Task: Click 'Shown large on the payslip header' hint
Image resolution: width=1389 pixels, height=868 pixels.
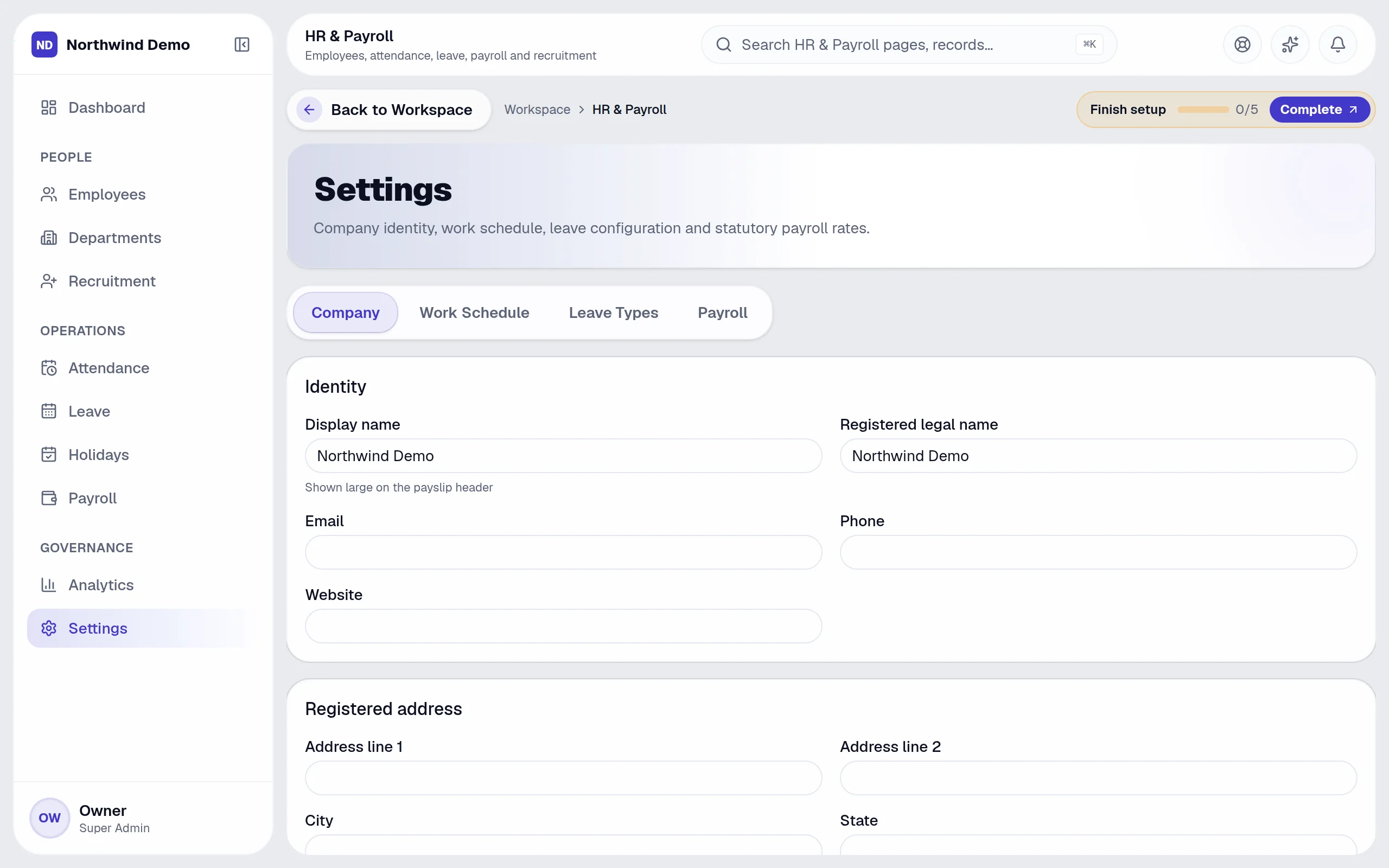Action: tap(399, 487)
